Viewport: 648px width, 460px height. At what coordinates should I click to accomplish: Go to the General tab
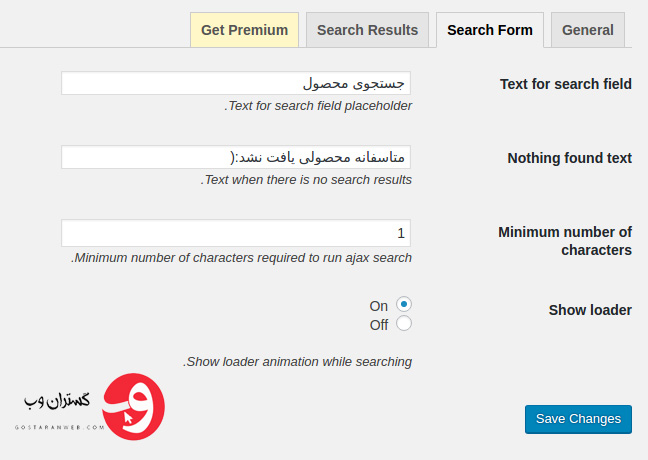click(x=588, y=30)
